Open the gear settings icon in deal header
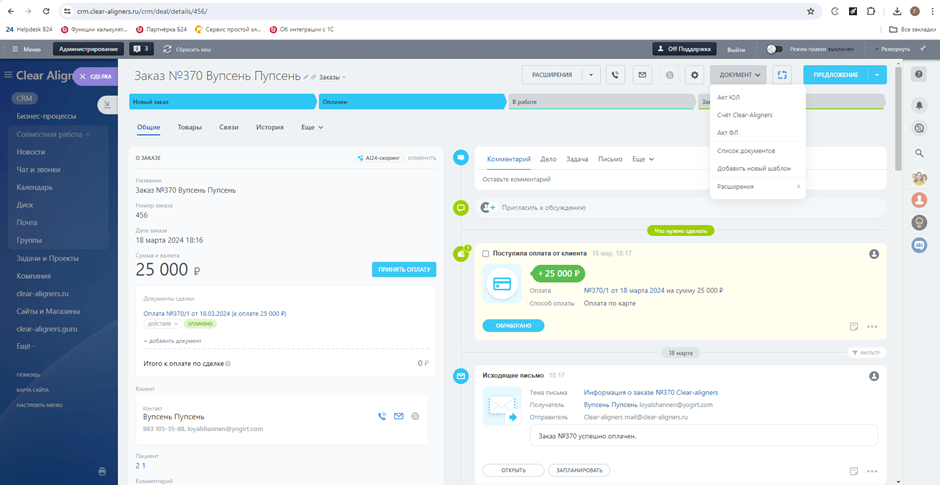Image resolution: width=940 pixels, height=485 pixels. [695, 75]
